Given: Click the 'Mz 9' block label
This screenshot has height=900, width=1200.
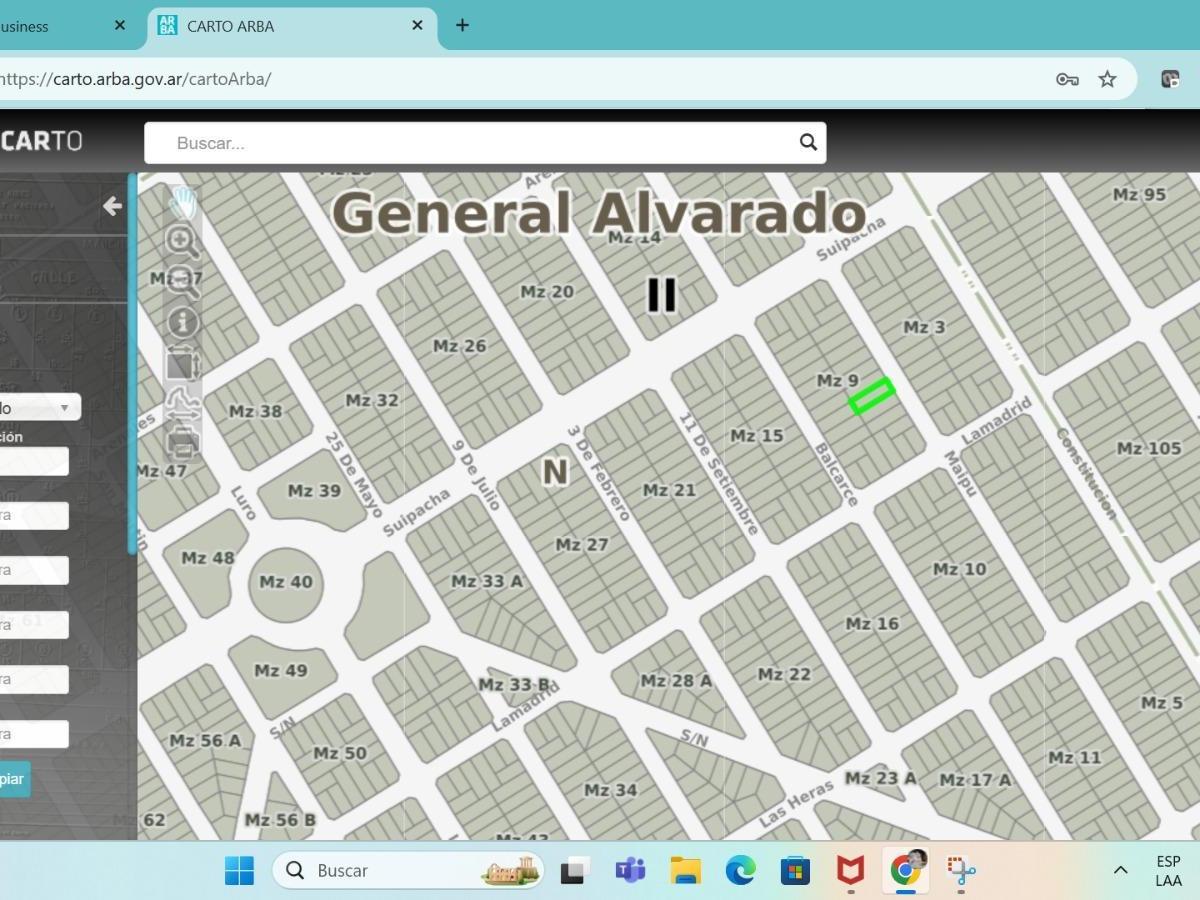Looking at the screenshot, I should (x=837, y=380).
